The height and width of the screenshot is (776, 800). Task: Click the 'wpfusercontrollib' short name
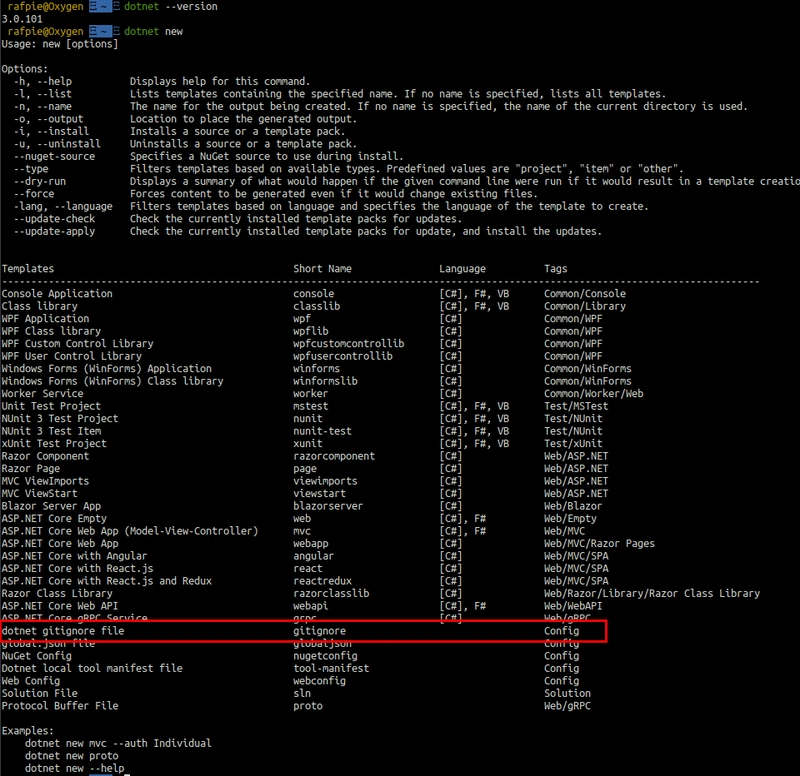343,356
